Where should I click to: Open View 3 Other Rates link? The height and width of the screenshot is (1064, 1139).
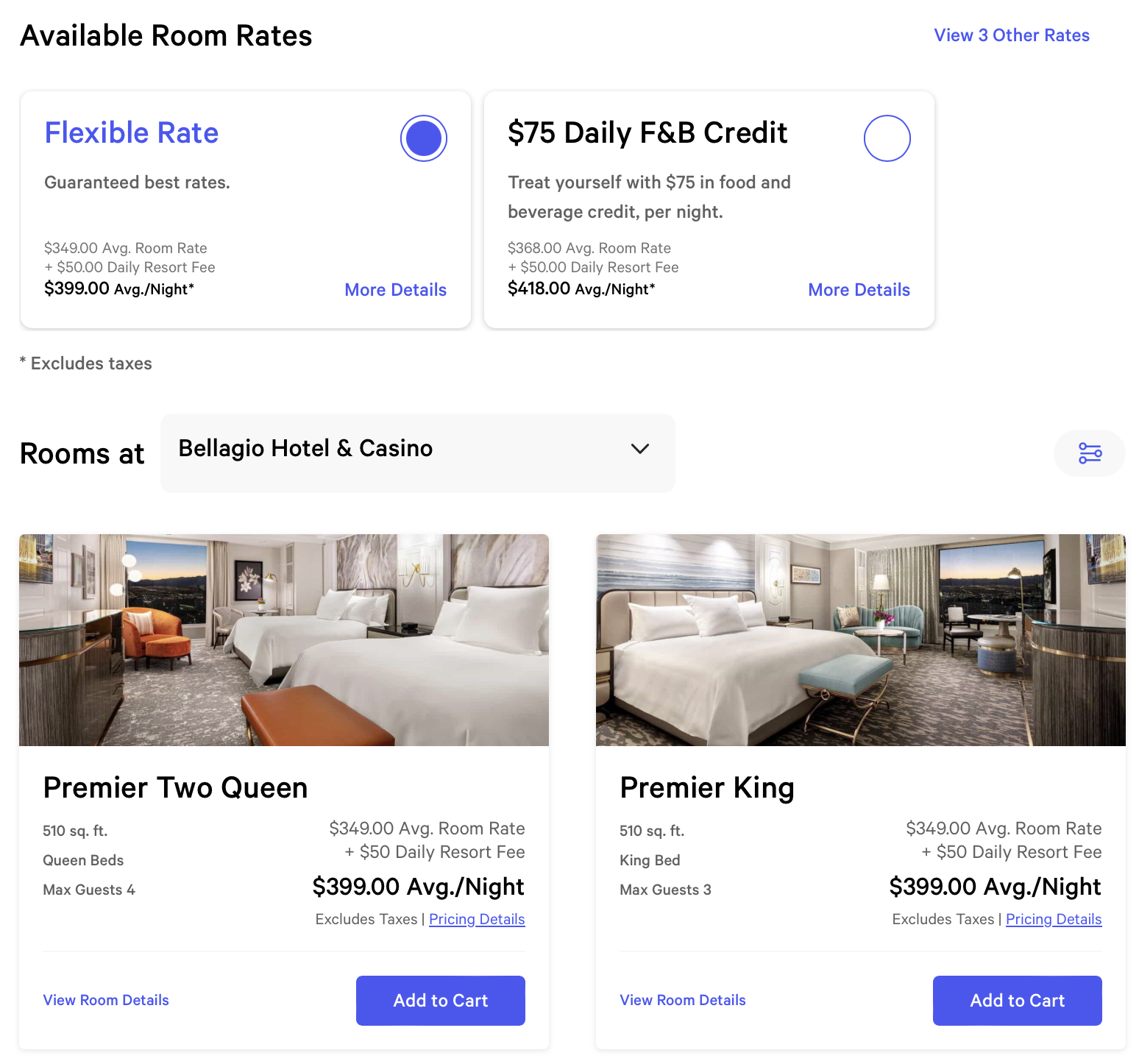[x=1012, y=35]
